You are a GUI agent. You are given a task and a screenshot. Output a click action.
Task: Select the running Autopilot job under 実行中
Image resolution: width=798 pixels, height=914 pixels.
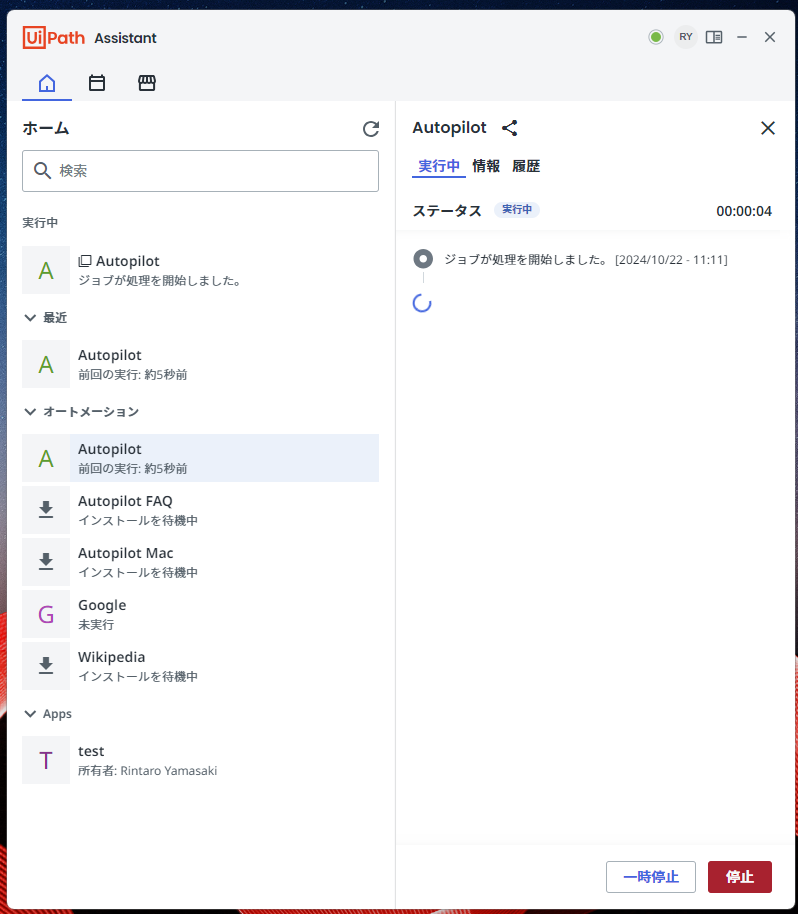point(201,270)
